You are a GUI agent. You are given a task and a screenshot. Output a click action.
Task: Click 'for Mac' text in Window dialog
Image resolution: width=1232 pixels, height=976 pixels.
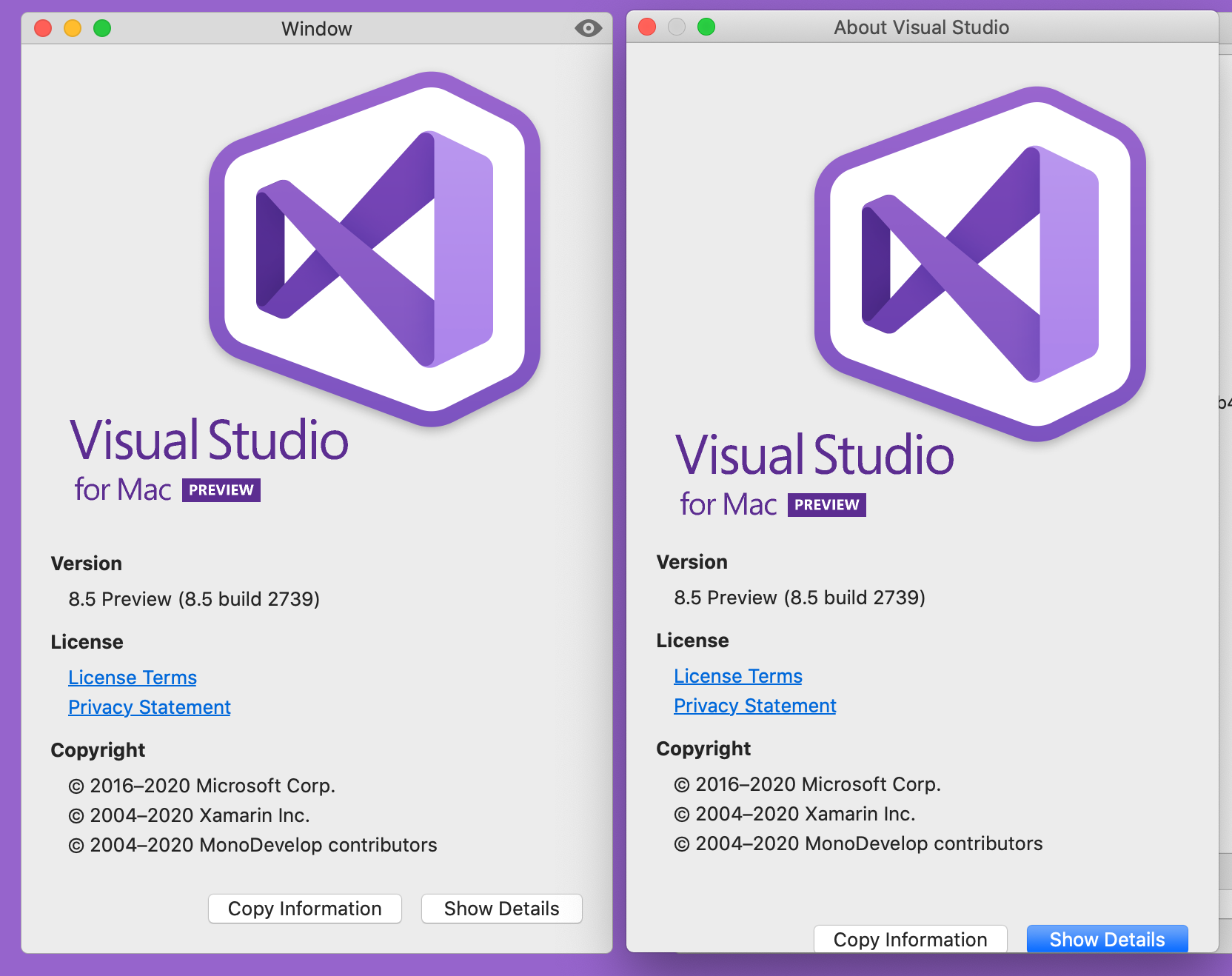[123, 489]
